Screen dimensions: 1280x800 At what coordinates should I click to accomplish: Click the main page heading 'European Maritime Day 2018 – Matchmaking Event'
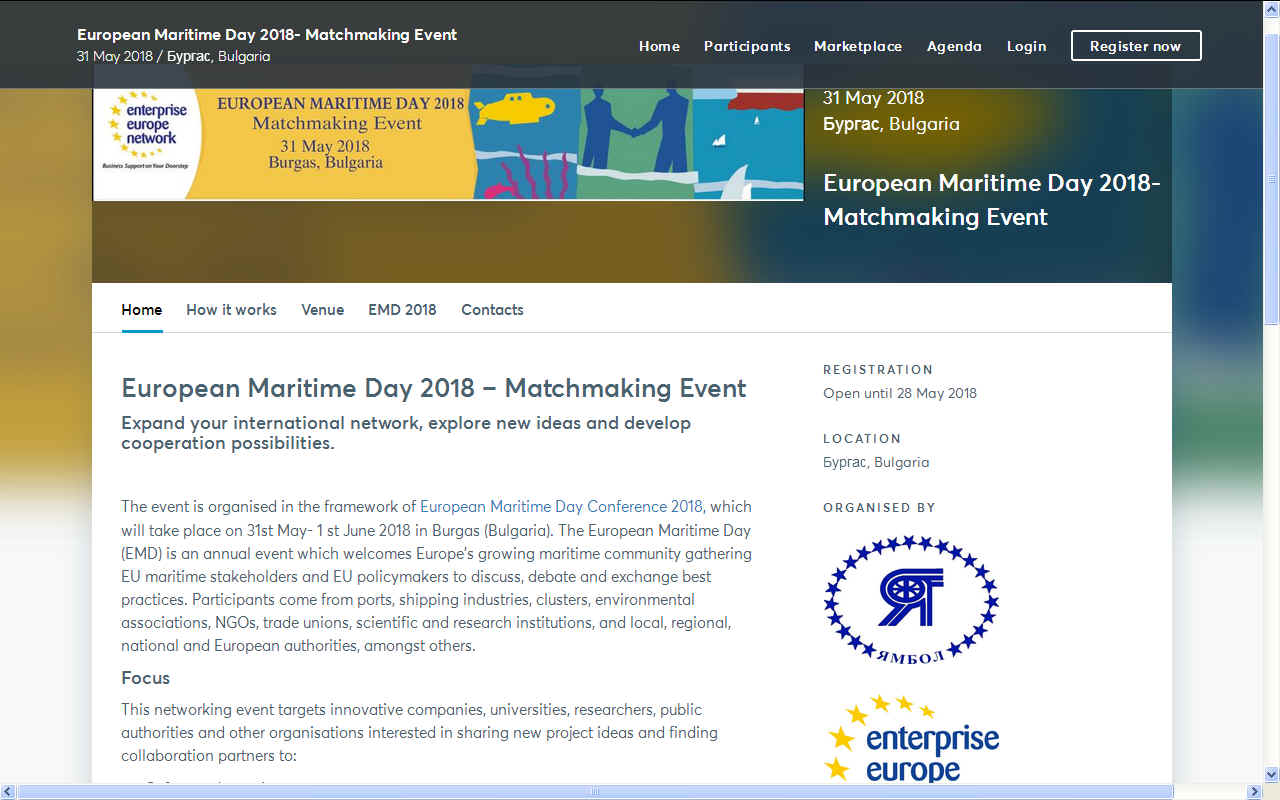coord(434,388)
